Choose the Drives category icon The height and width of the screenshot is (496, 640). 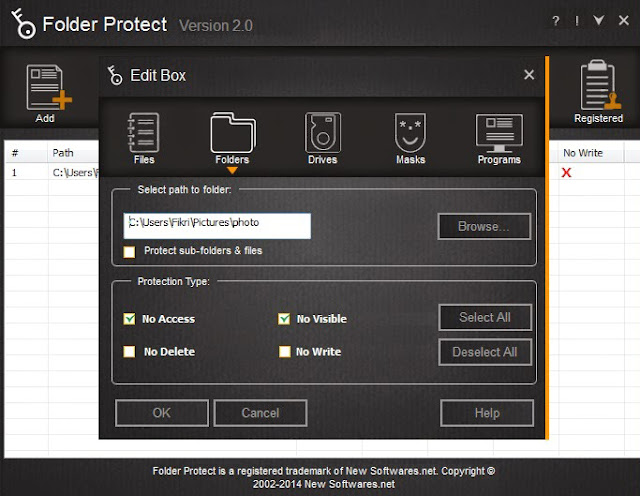pyautogui.click(x=322, y=133)
